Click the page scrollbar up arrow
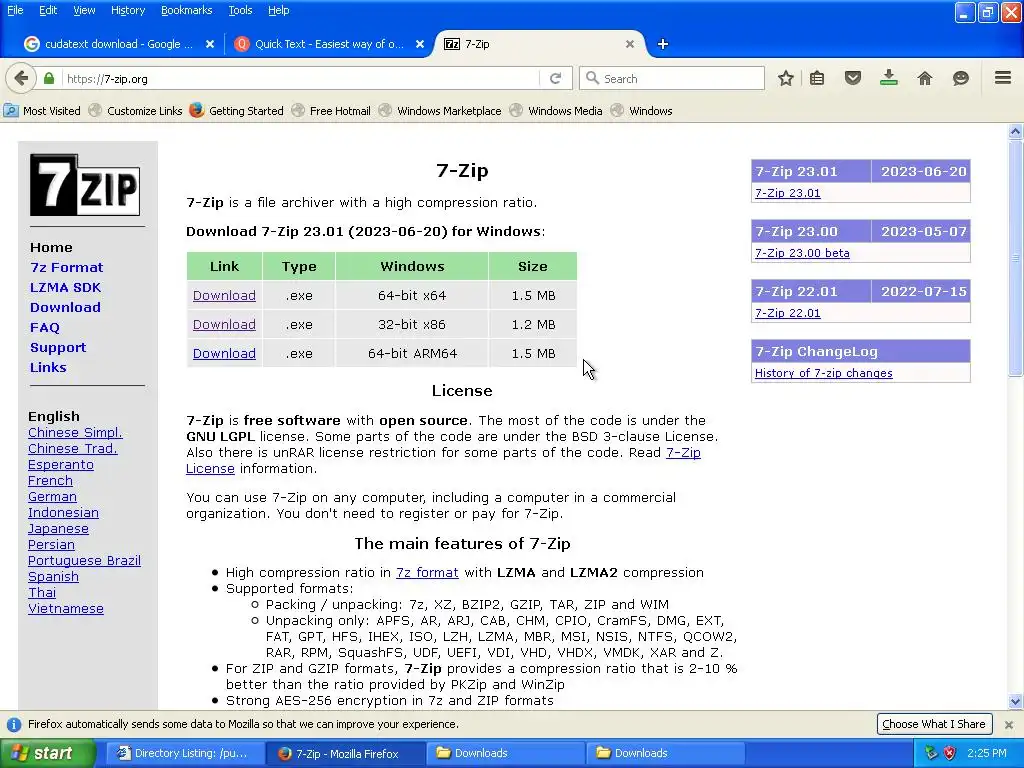Viewport: 1024px width, 768px height. tap(1015, 131)
